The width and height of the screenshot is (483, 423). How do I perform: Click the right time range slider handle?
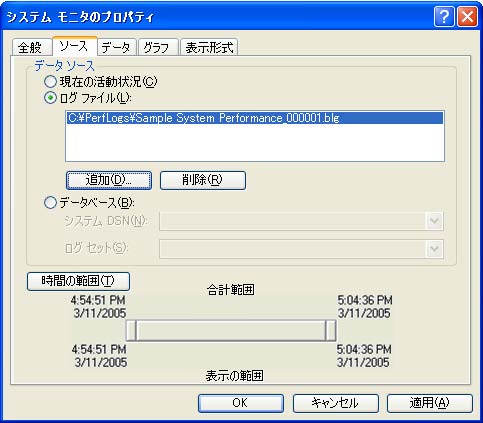(330, 330)
